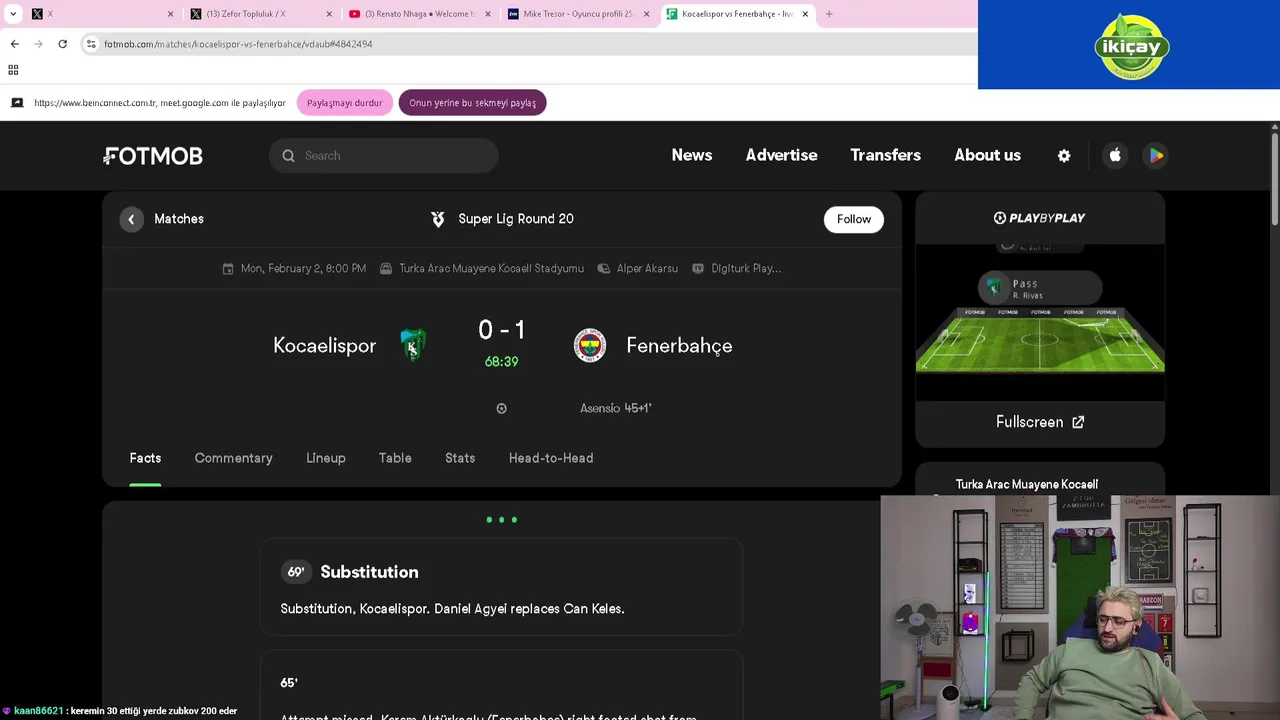Viewport: 1280px width, 720px height.
Task: Click the streamer webcam overlay
Action: point(1080,608)
